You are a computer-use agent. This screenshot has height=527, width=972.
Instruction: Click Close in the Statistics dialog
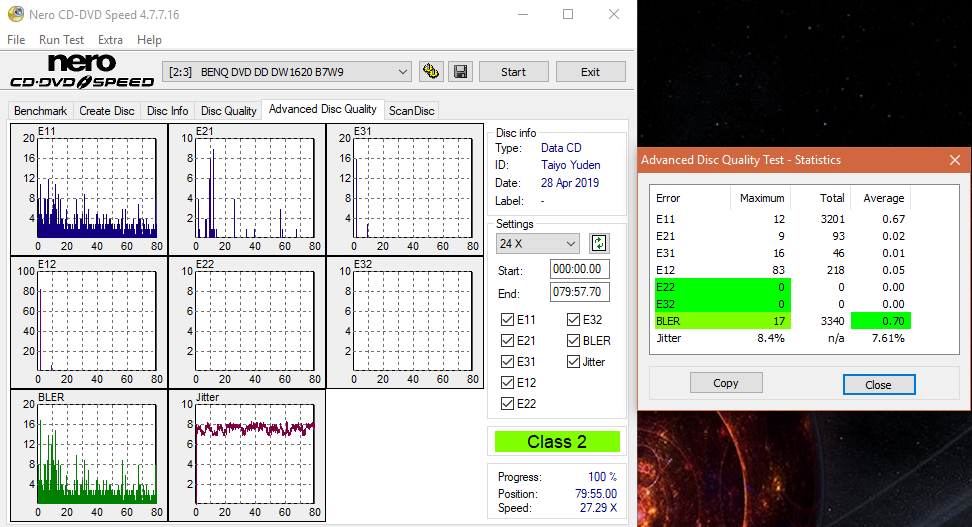pyautogui.click(x=878, y=384)
